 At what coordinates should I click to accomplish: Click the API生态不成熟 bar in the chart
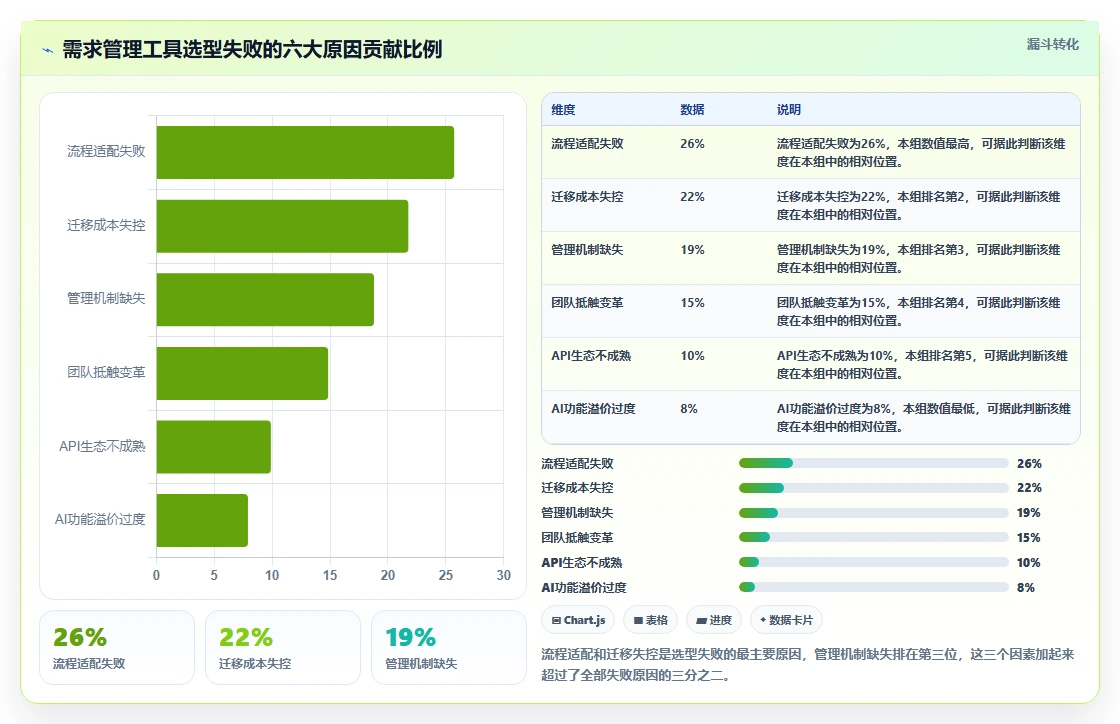(214, 447)
